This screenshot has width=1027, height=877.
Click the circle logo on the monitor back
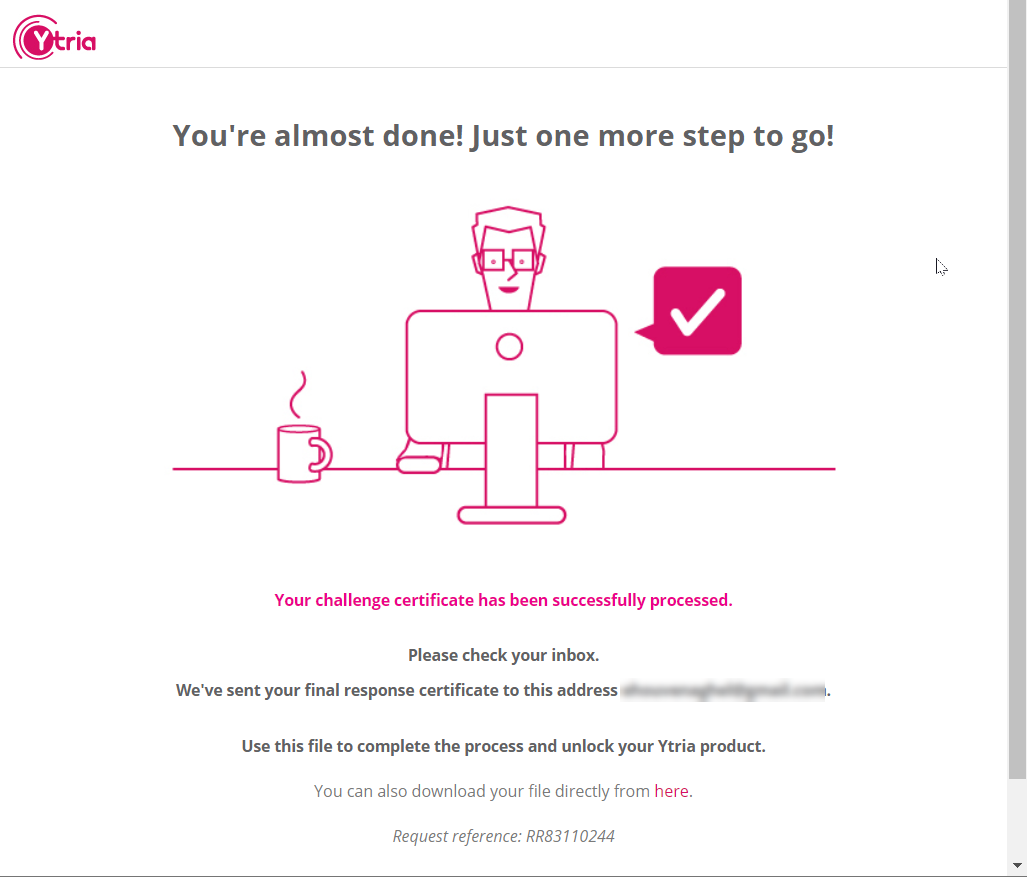click(x=510, y=347)
